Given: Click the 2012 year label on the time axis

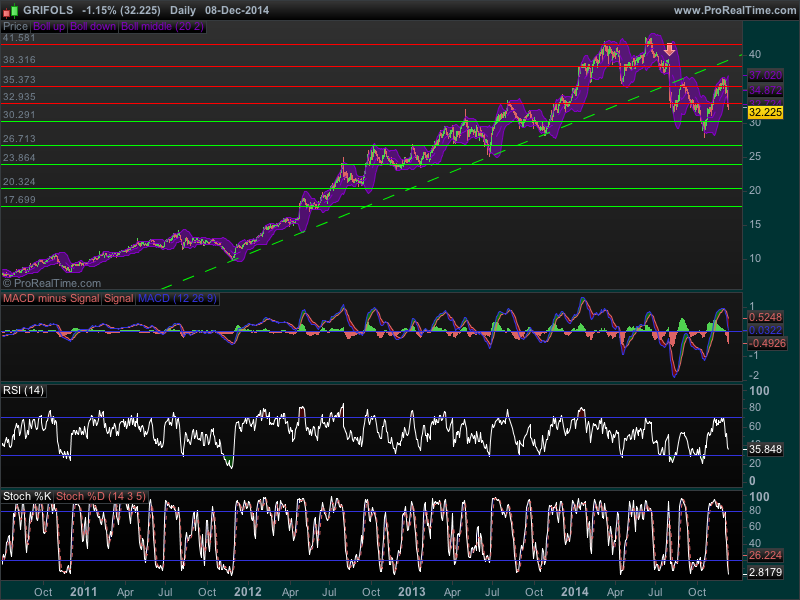Looking at the screenshot, I should (x=247, y=592).
